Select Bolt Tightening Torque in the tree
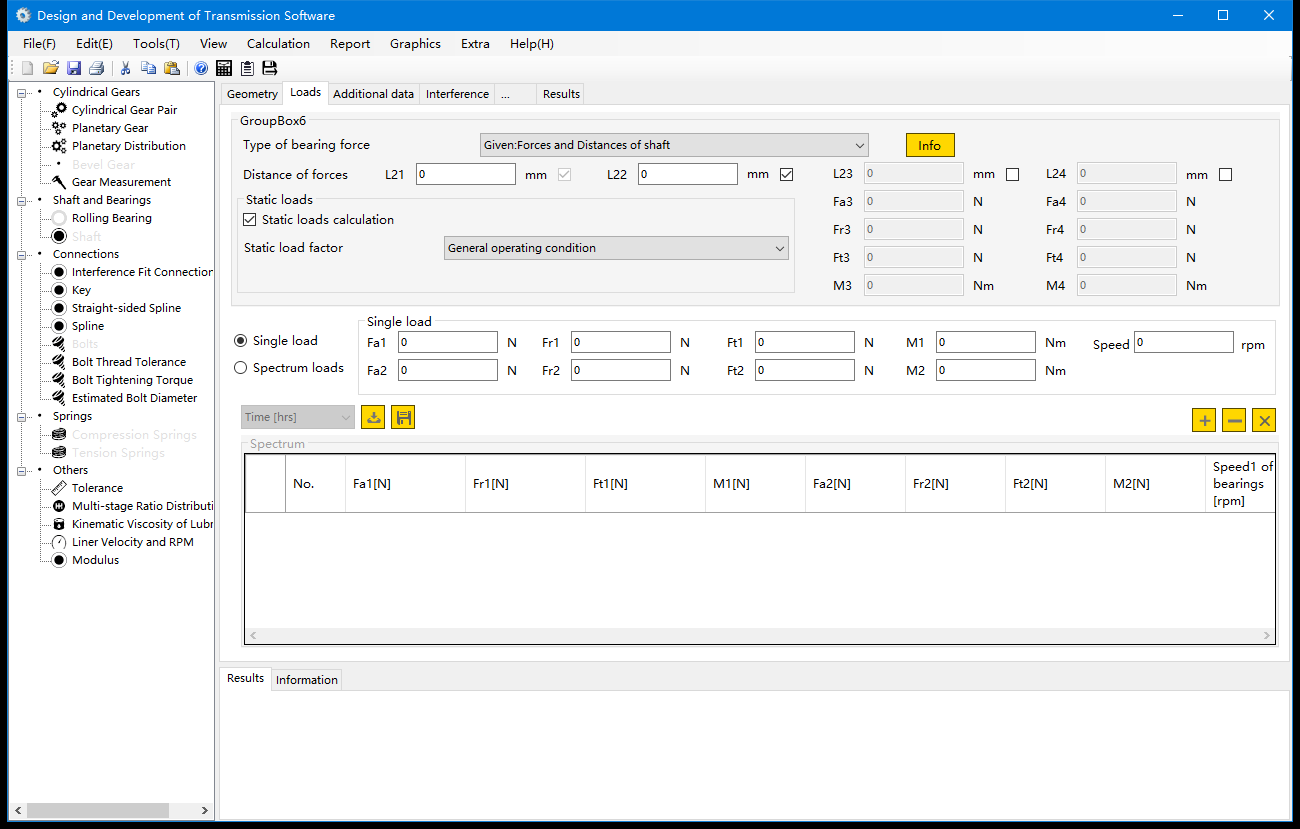 132,380
